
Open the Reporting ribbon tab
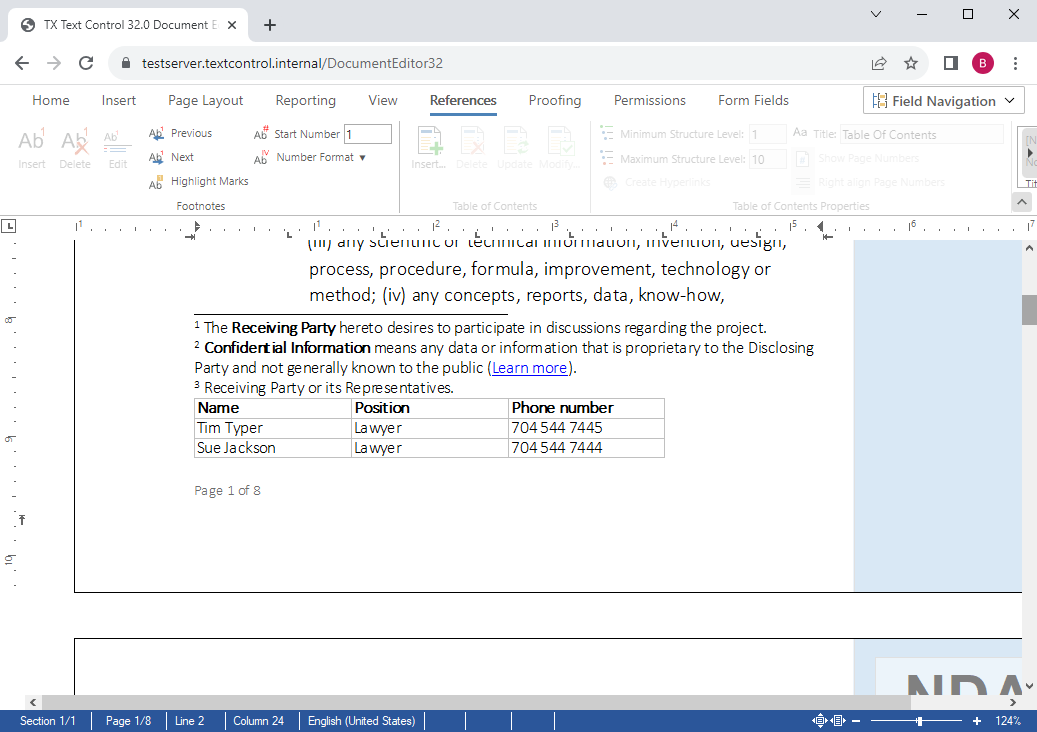[x=305, y=100]
